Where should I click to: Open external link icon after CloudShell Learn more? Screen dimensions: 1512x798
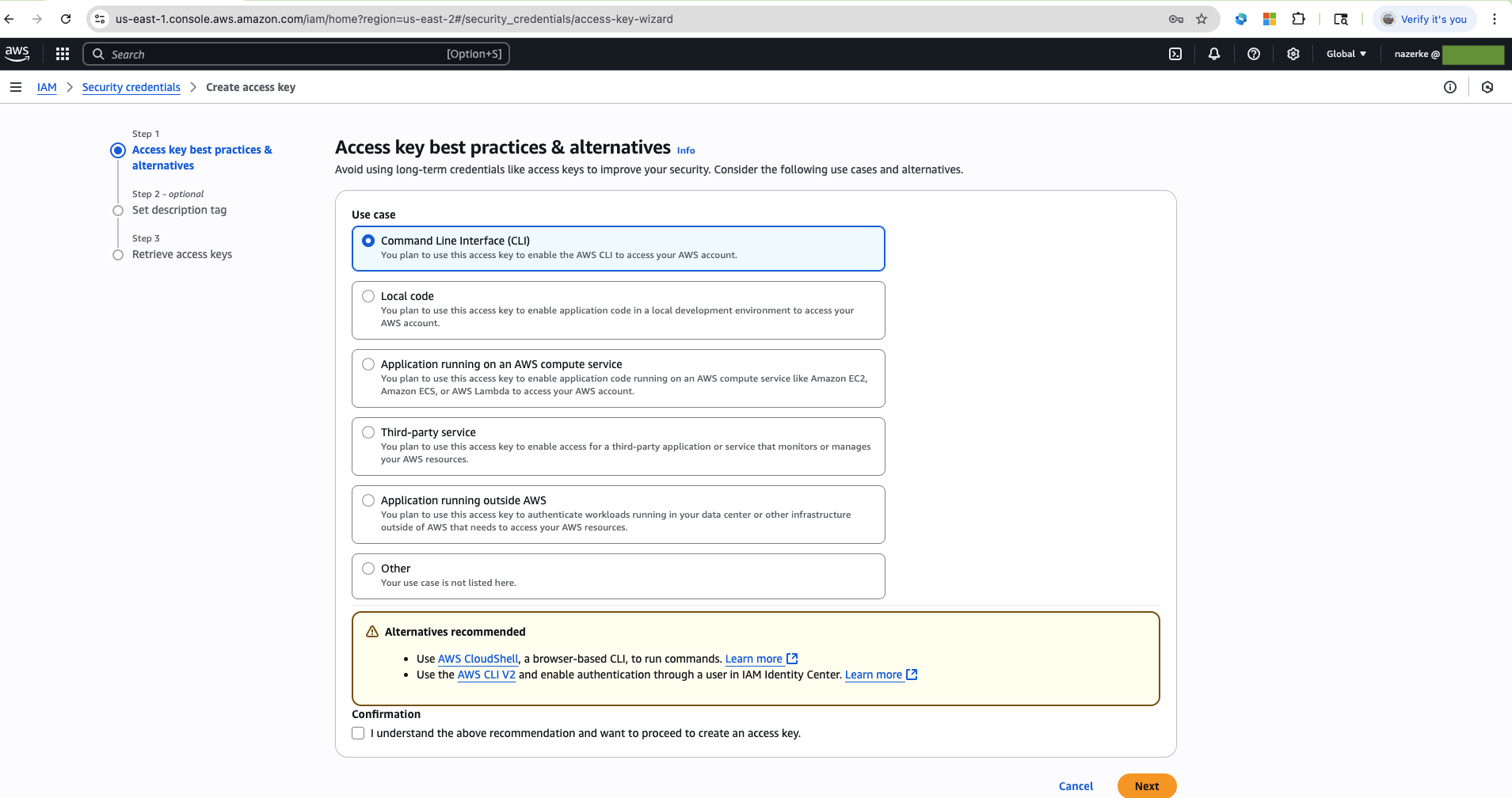(792, 659)
